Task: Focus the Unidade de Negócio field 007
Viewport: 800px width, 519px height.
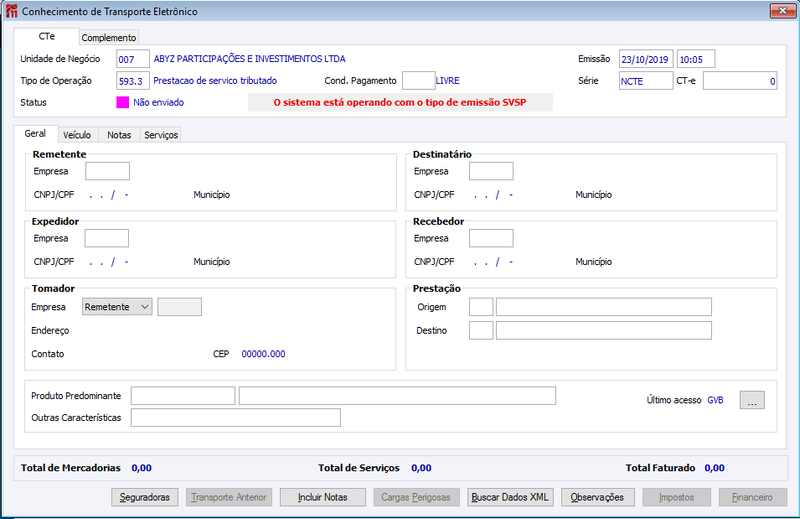Action: 133,59
